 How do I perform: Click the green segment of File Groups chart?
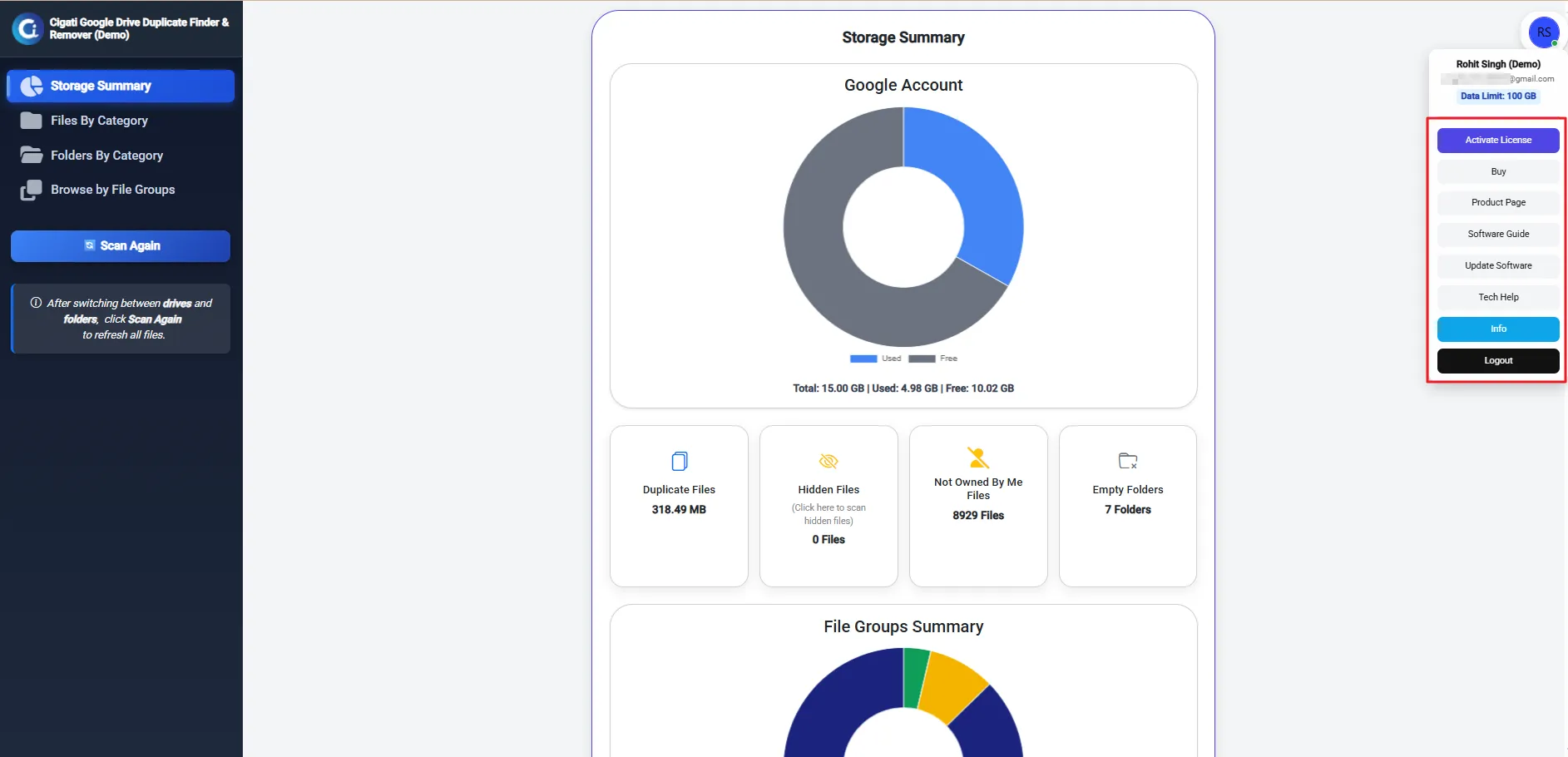914,678
